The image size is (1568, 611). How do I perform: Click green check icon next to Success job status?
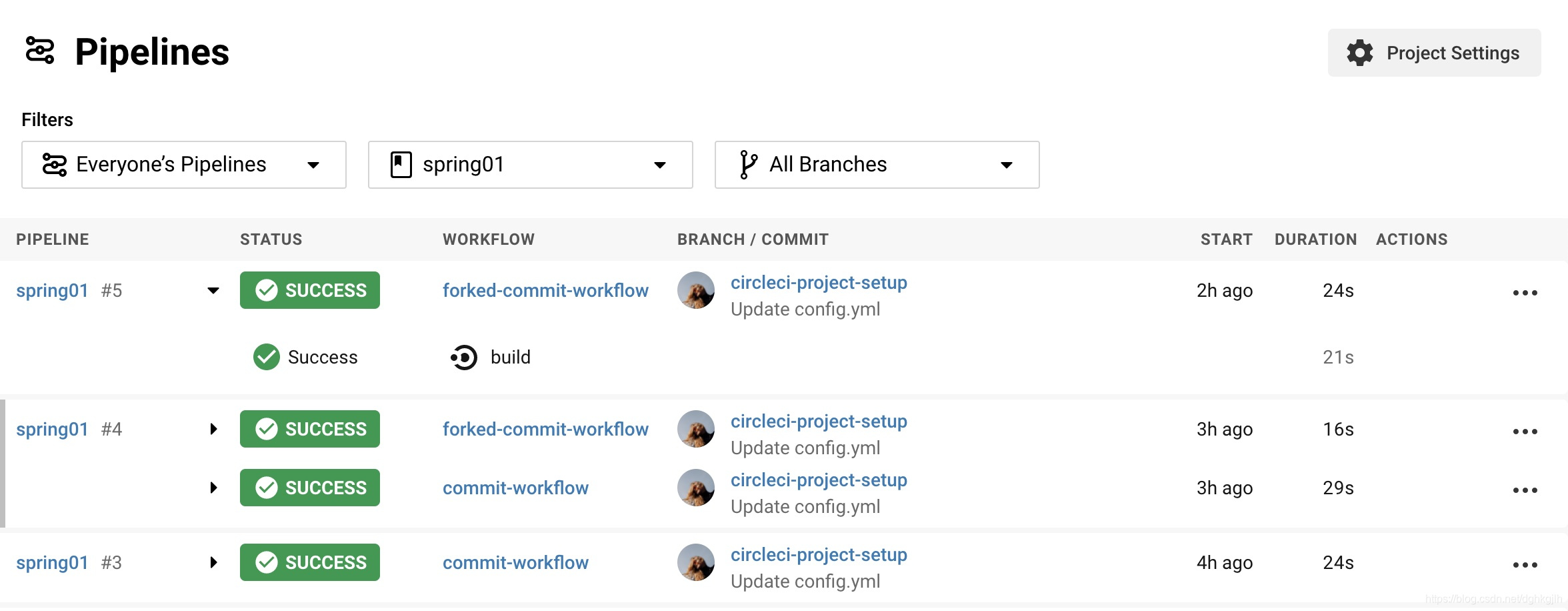(267, 357)
